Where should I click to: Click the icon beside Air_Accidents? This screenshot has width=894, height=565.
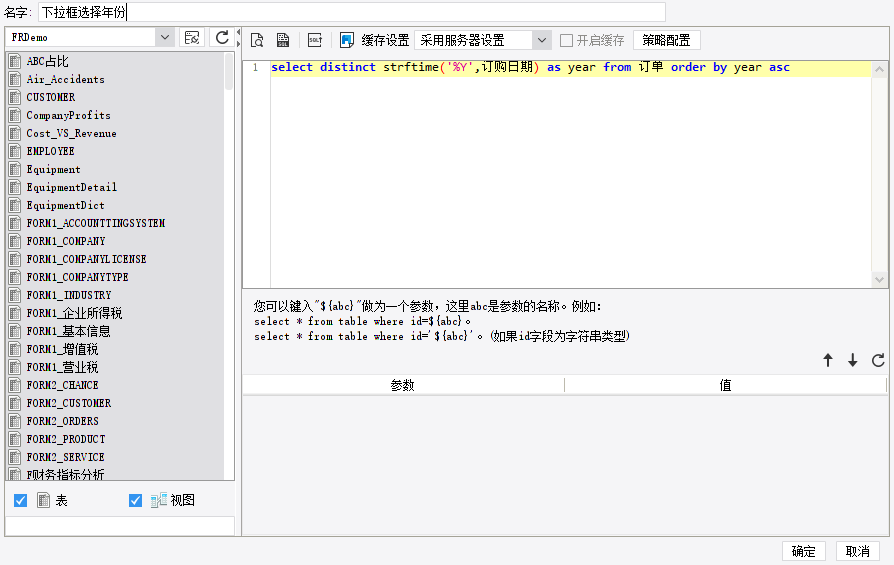tap(15, 79)
